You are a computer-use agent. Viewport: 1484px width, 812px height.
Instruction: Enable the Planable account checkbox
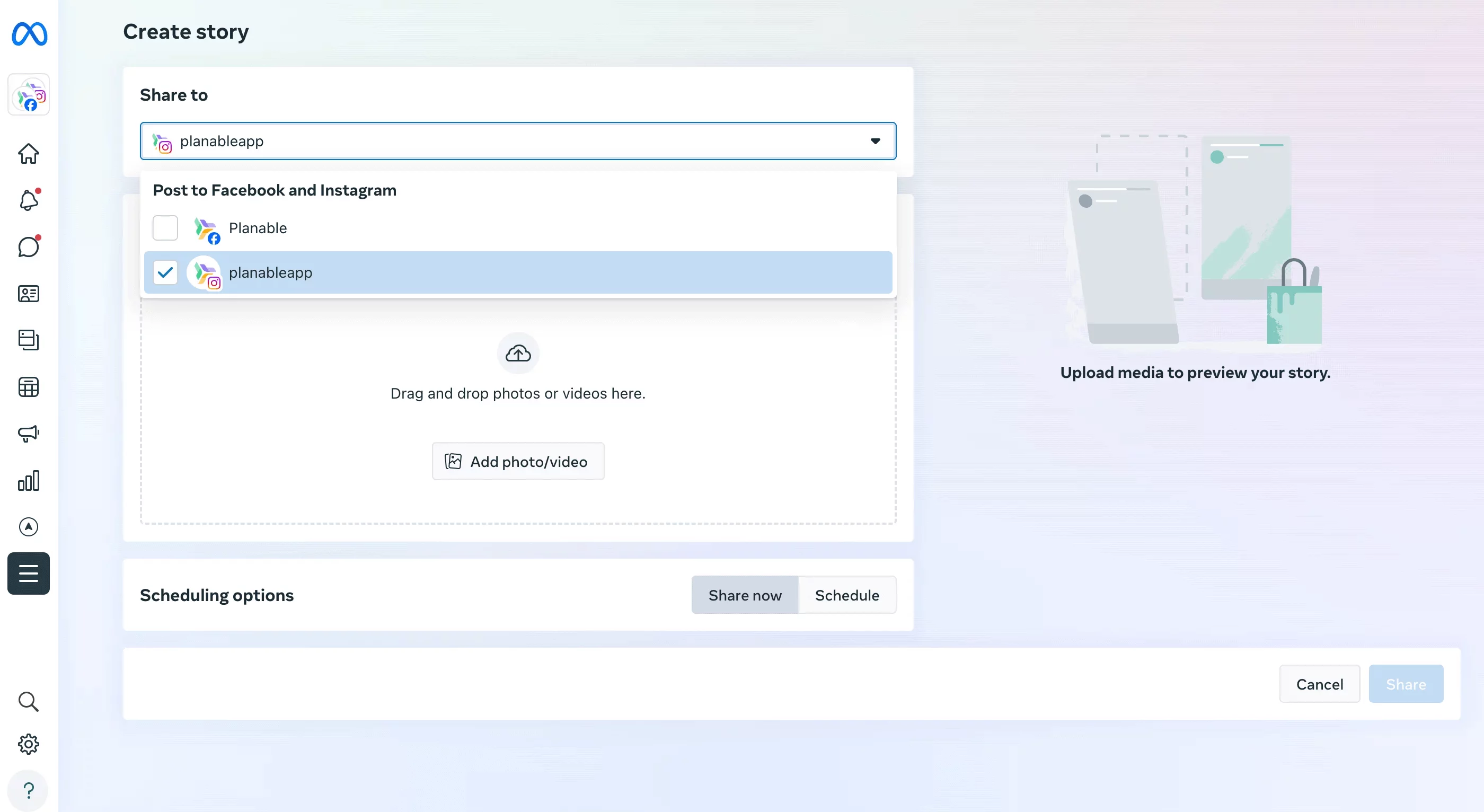coord(165,228)
